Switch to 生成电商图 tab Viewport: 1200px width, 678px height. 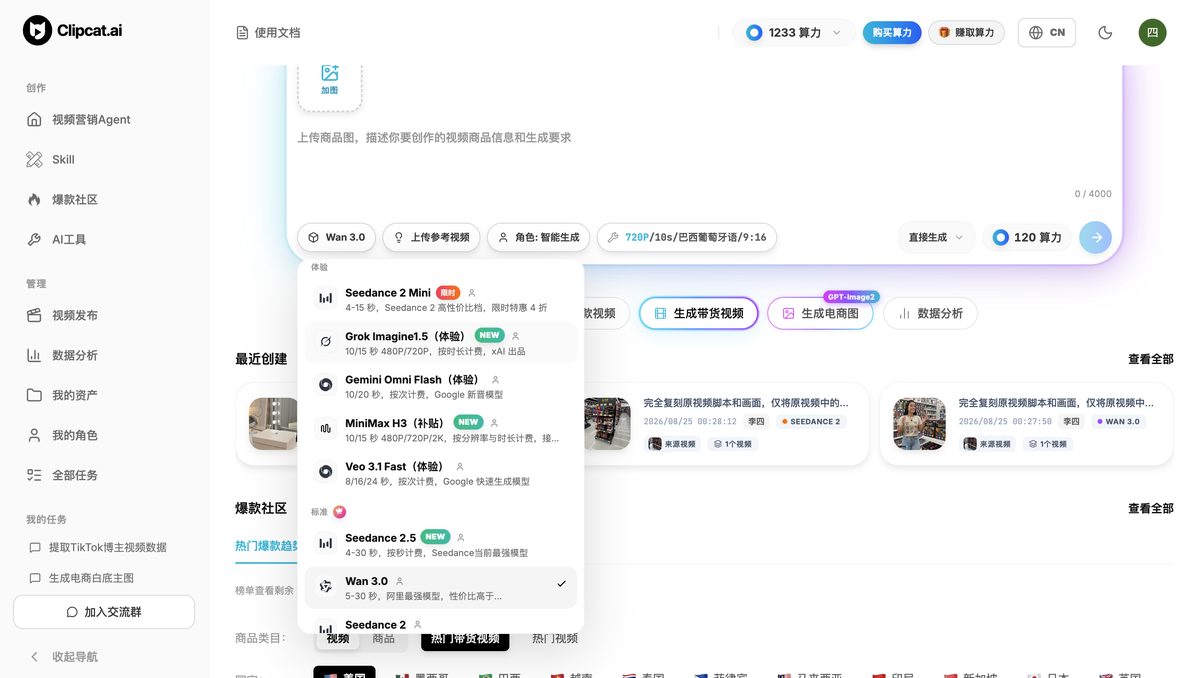click(x=820, y=313)
